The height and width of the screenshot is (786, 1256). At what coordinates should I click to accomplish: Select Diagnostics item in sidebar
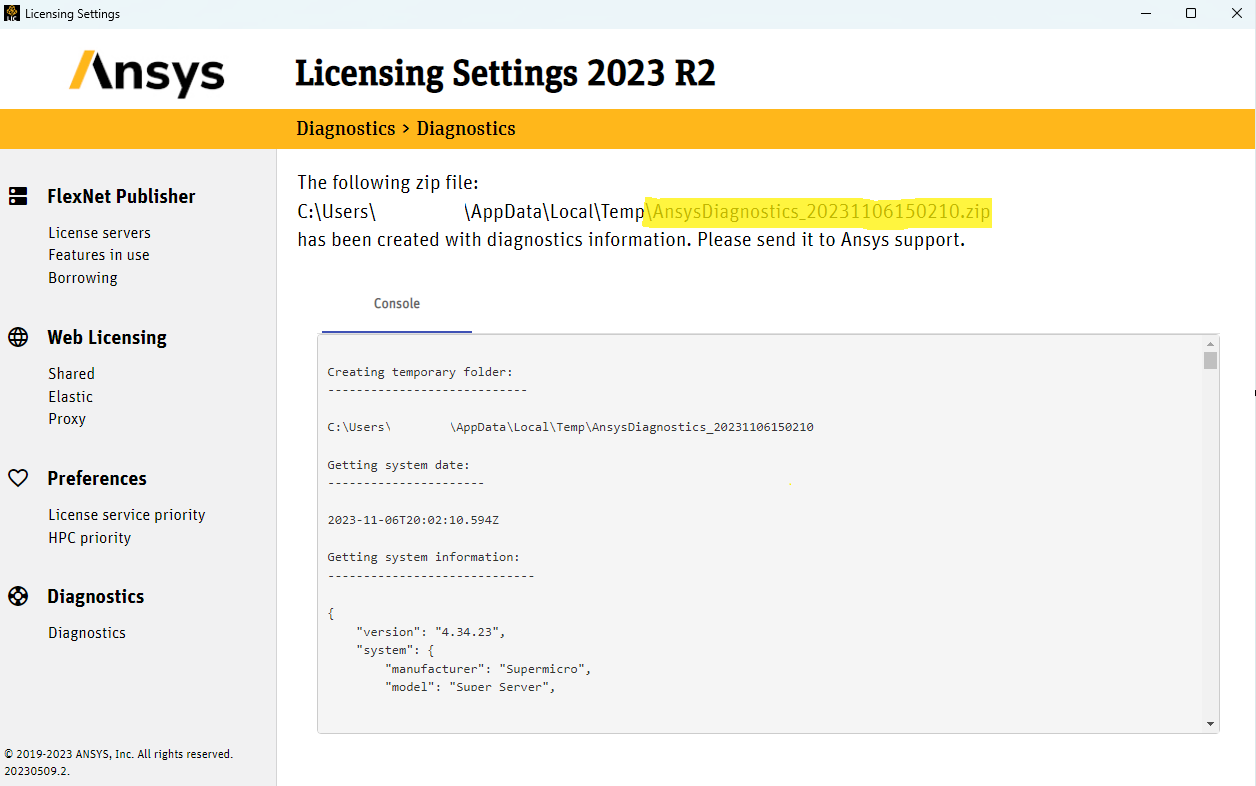click(87, 633)
